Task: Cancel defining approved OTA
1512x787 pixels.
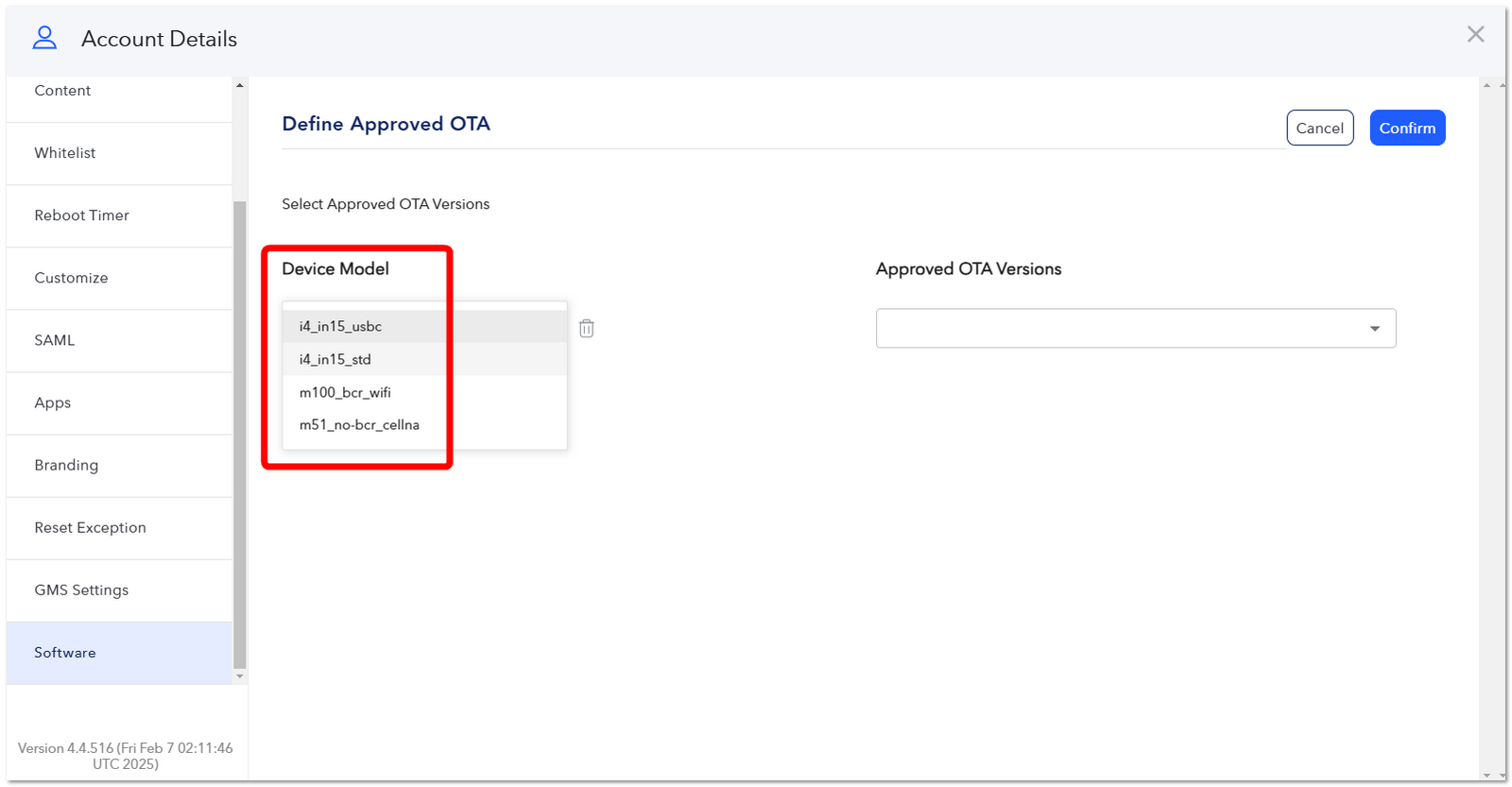Action: pos(1319,128)
